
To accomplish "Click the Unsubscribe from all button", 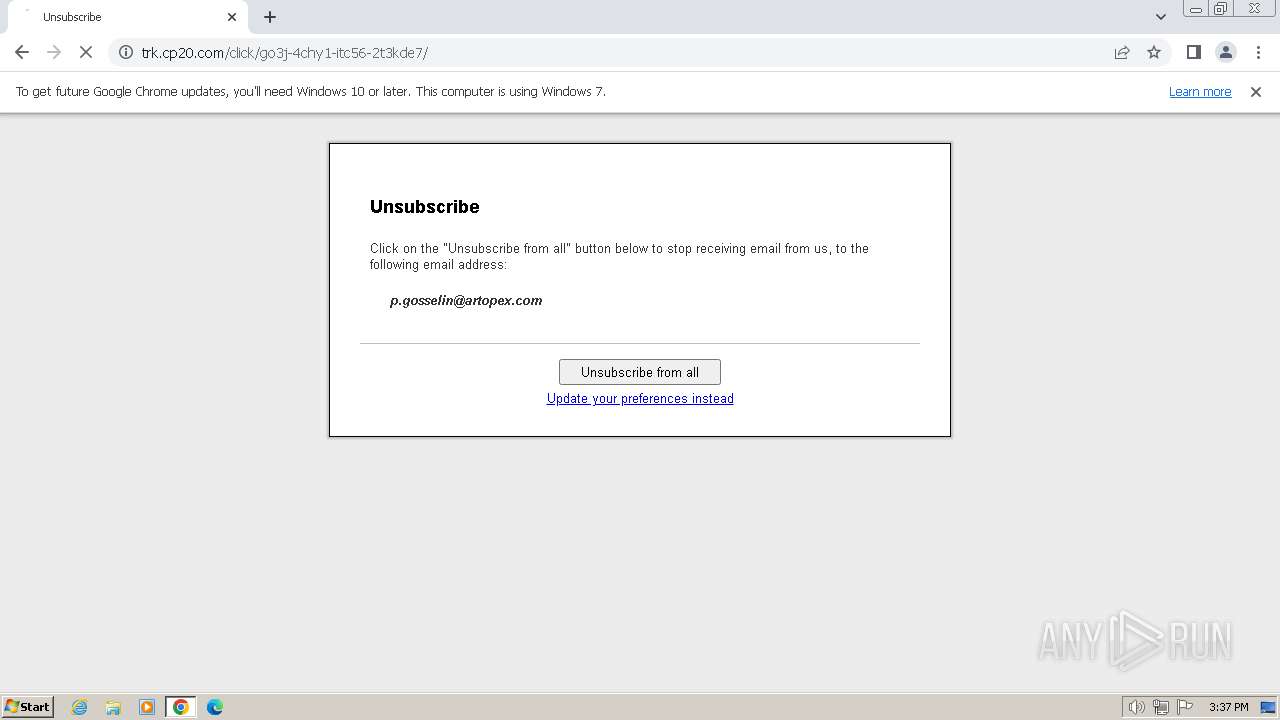I will [640, 372].
